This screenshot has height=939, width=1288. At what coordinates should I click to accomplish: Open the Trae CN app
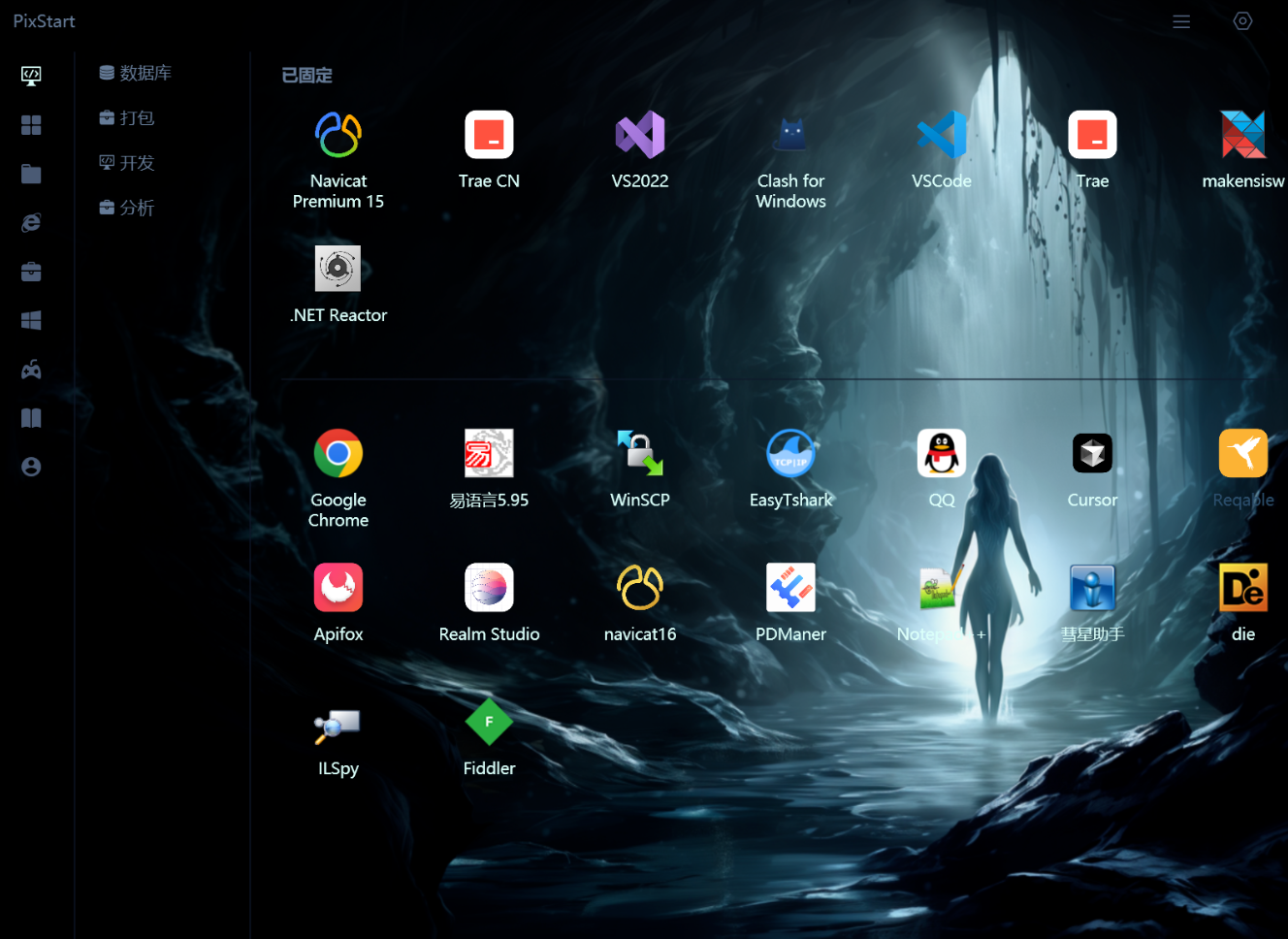pos(489,135)
